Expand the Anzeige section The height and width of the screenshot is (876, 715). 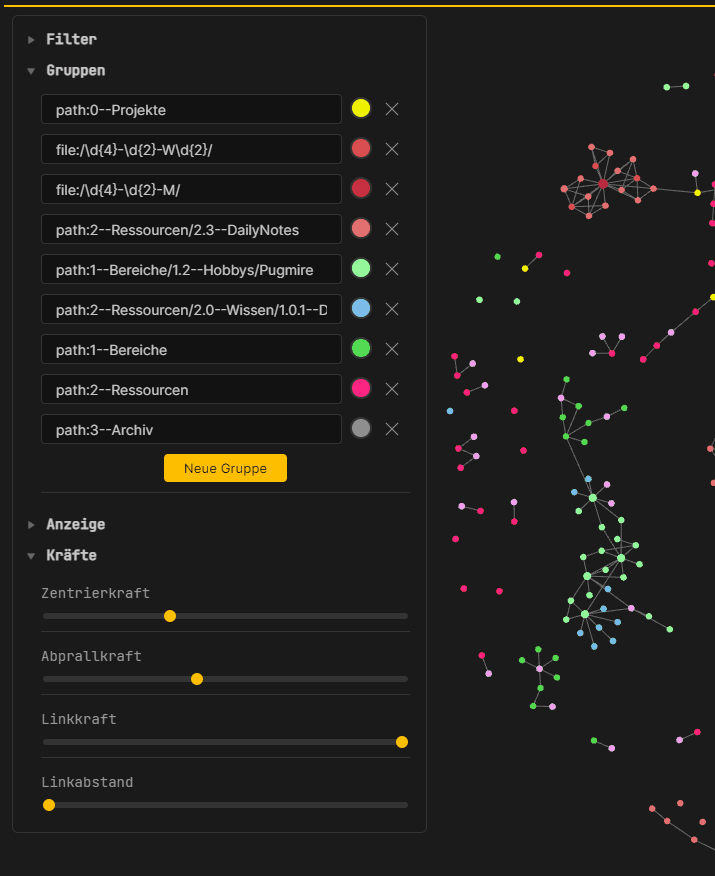coord(31,525)
